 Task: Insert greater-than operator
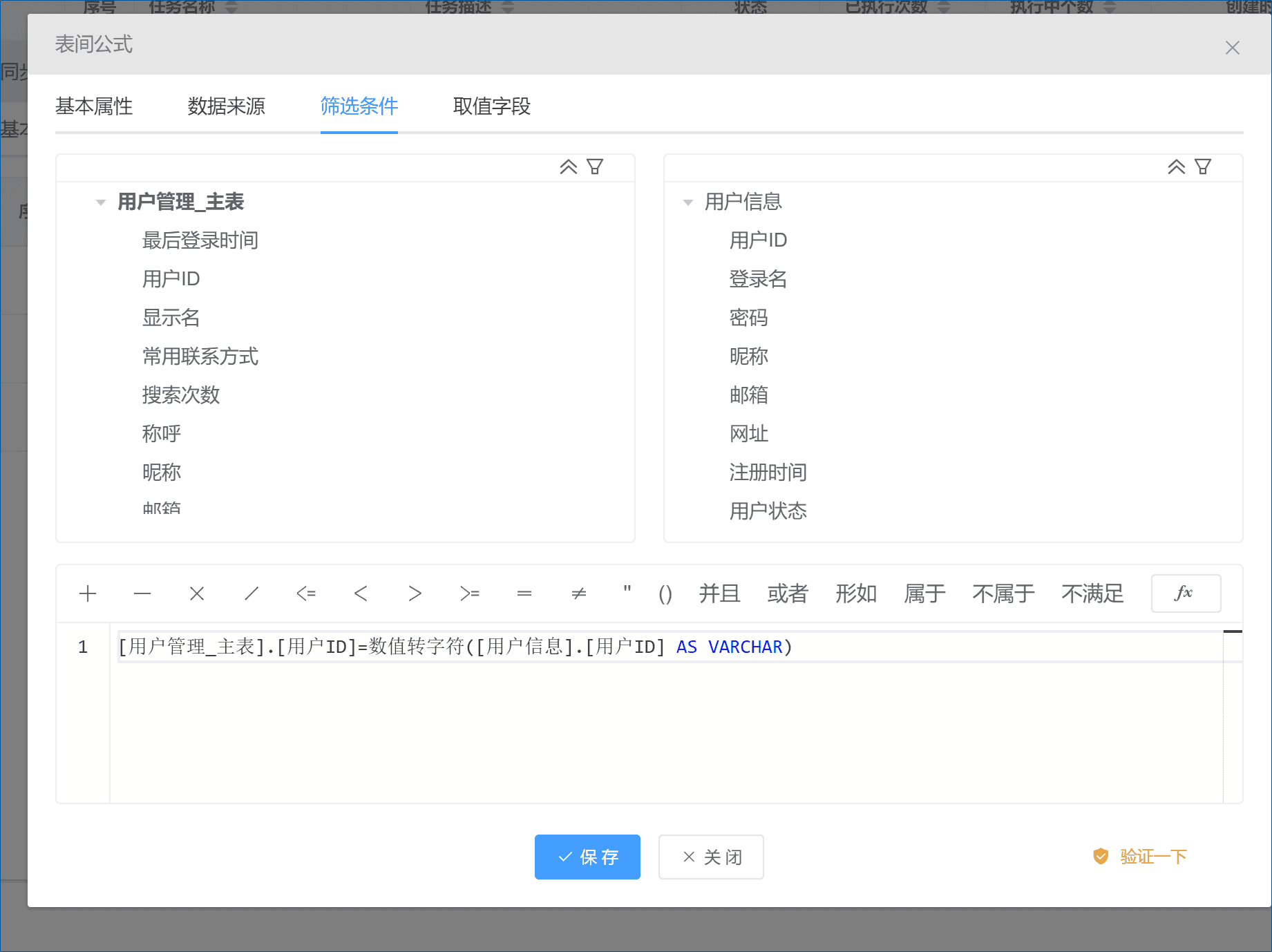[x=415, y=593]
